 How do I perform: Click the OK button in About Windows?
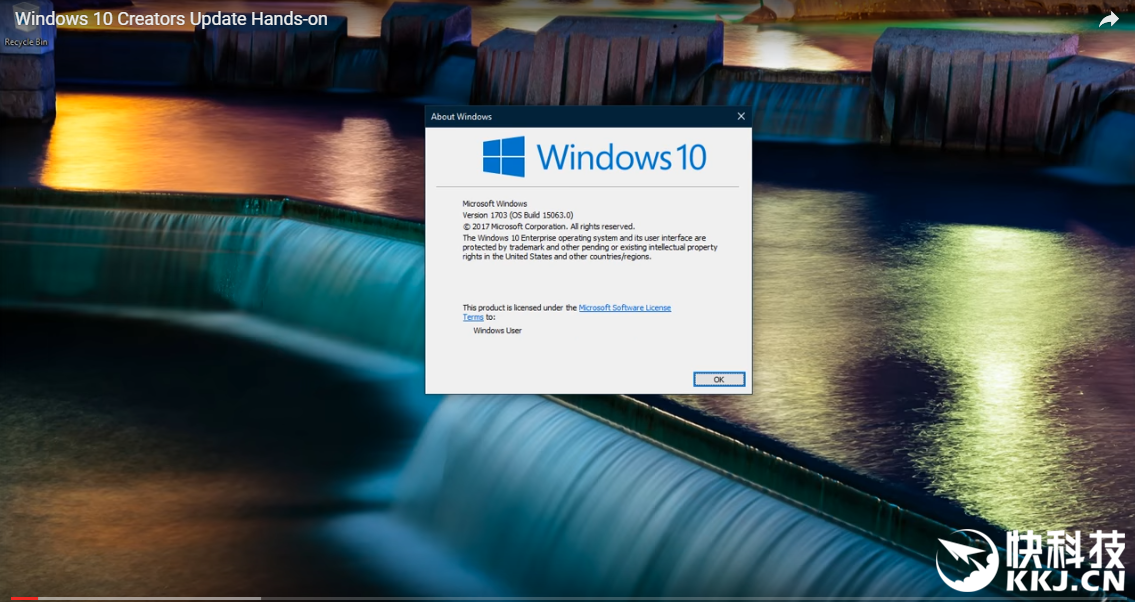[x=719, y=379]
